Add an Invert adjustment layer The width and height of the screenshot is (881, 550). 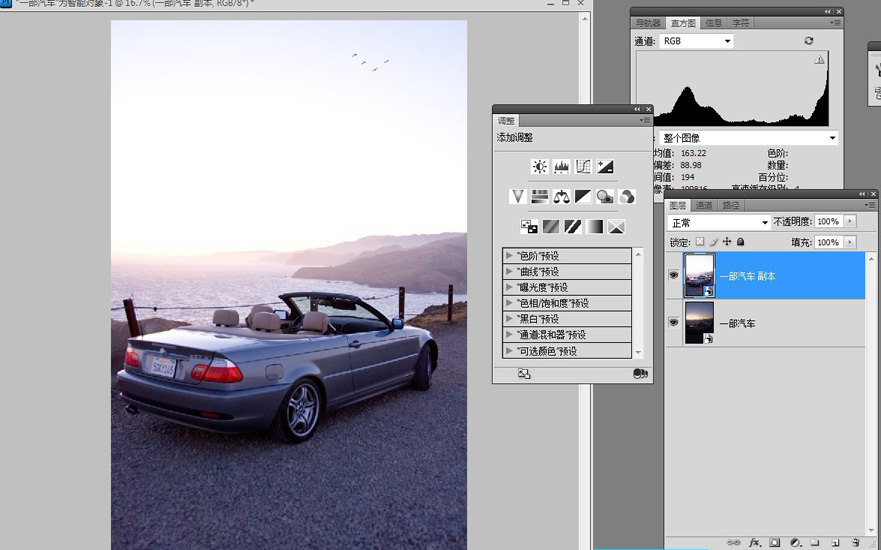coord(529,226)
